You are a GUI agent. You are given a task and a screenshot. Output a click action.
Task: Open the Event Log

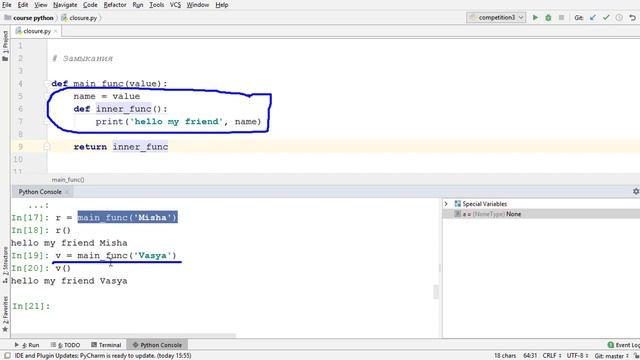(624, 345)
